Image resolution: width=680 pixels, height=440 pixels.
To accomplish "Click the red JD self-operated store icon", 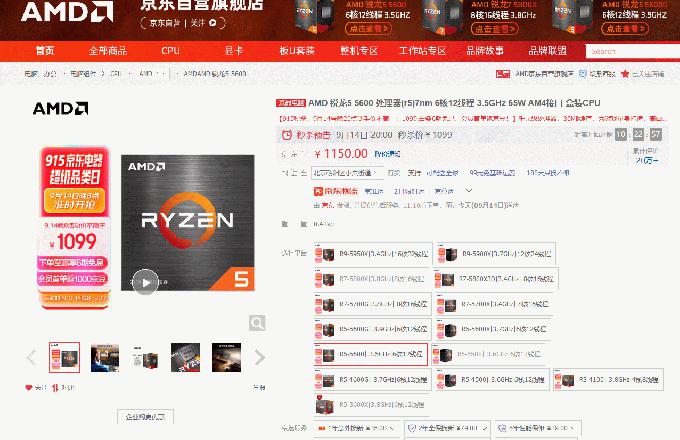I will 503,74.
